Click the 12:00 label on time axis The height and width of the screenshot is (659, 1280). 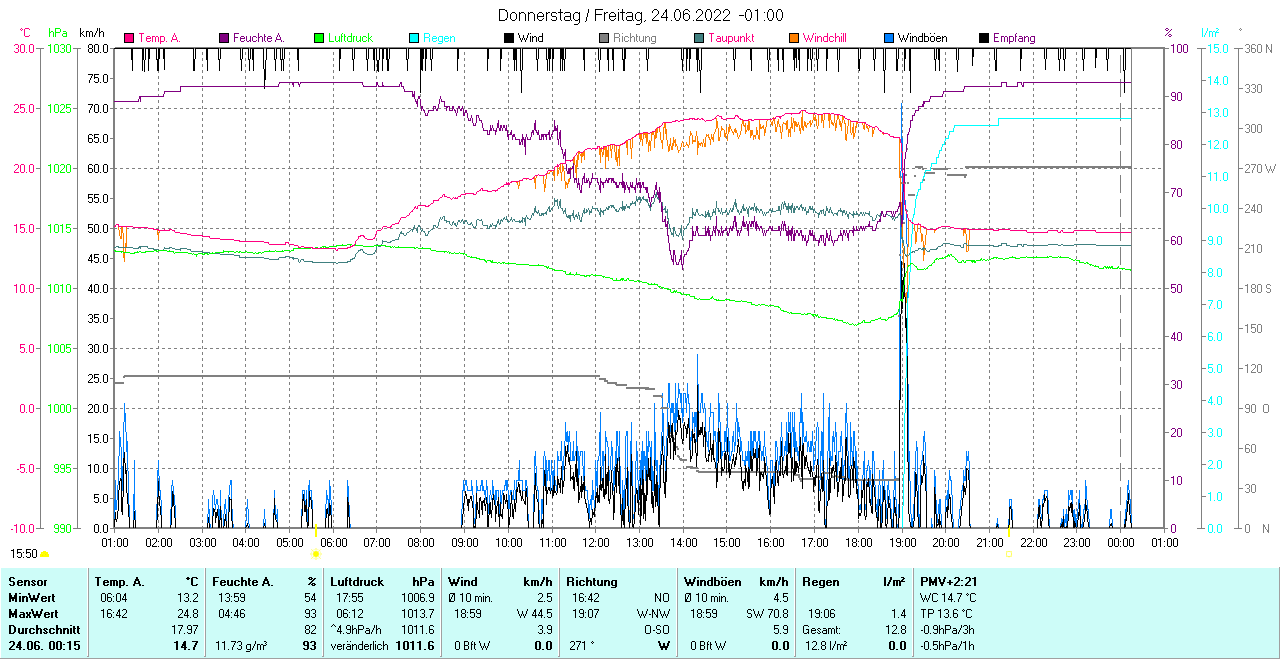click(596, 542)
